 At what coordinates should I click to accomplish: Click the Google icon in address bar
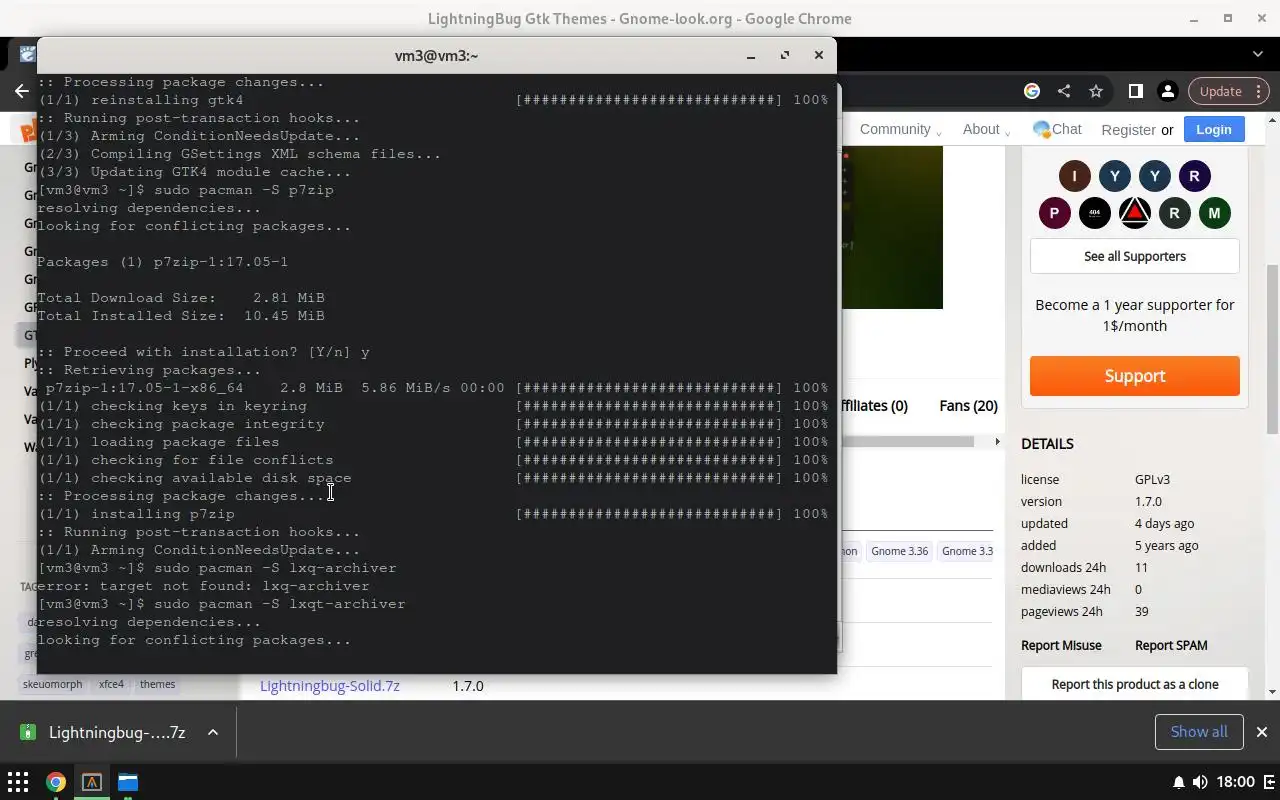[1032, 91]
